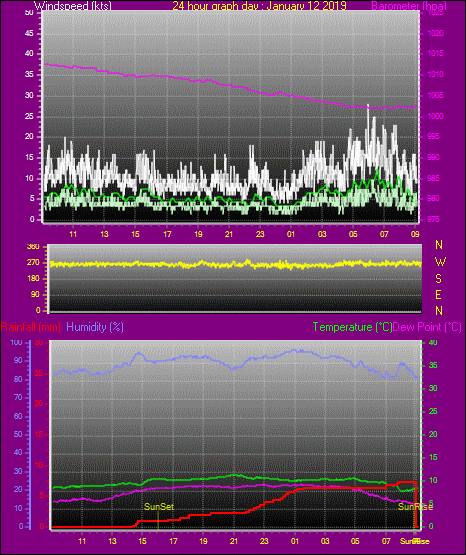466x555 pixels.
Task: Click the 50 humidity axis value
Action: tap(18, 434)
